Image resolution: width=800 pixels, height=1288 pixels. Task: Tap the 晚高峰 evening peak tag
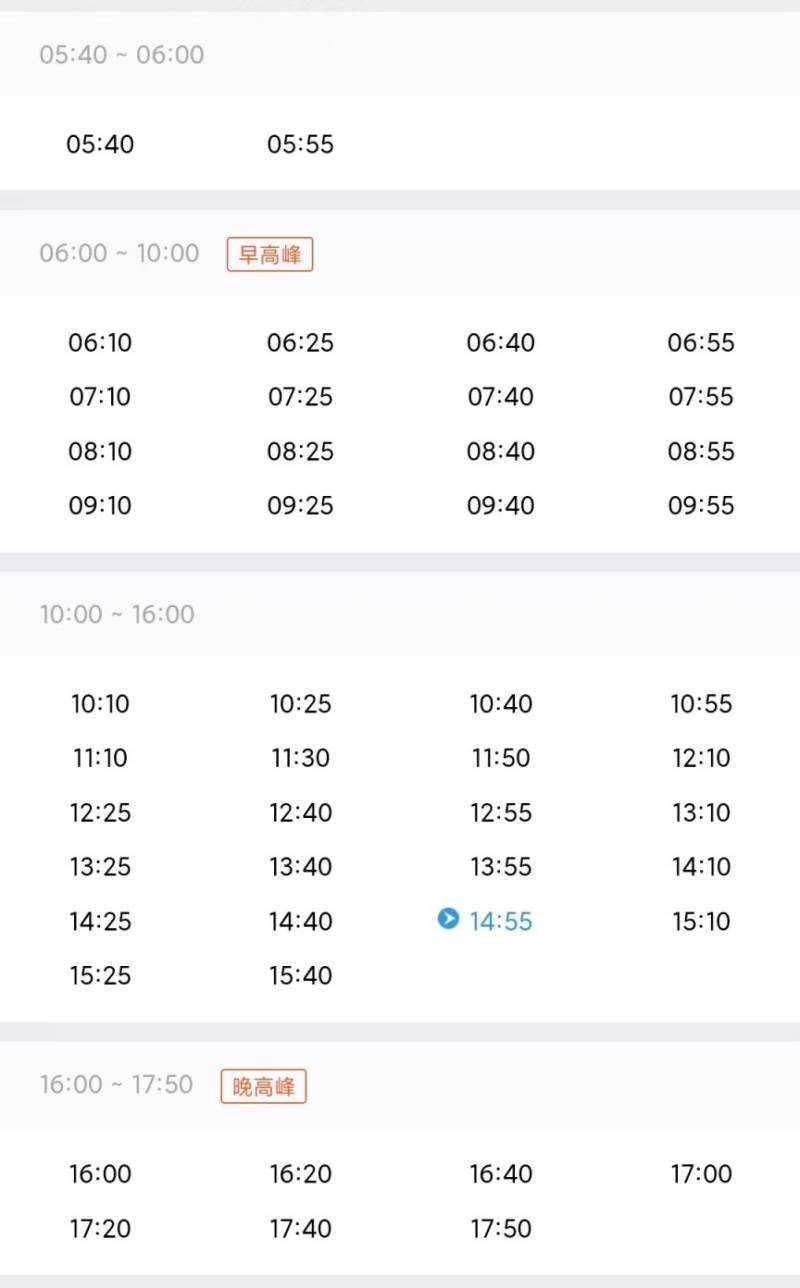point(264,1086)
